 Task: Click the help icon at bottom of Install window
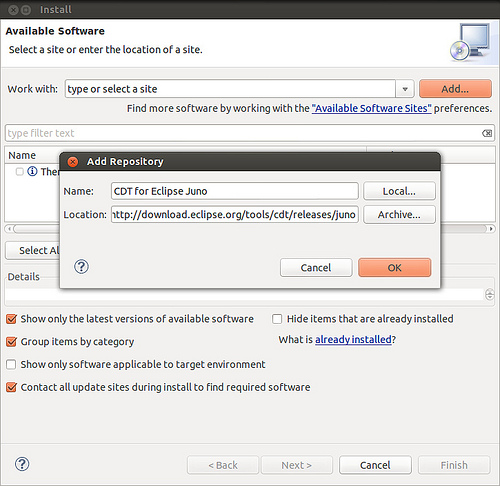click(x=22, y=464)
